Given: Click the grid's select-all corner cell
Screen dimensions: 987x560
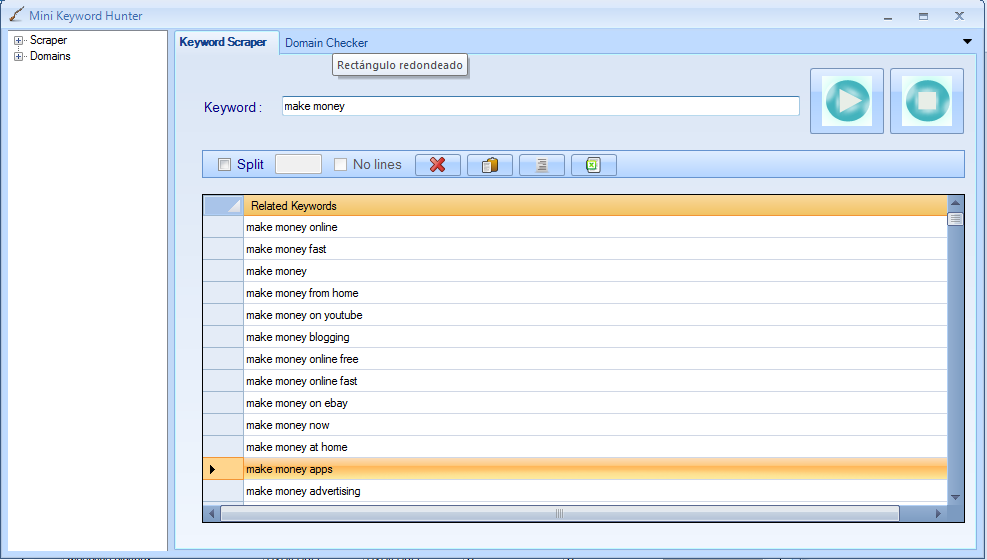Looking at the screenshot, I should (x=223, y=206).
